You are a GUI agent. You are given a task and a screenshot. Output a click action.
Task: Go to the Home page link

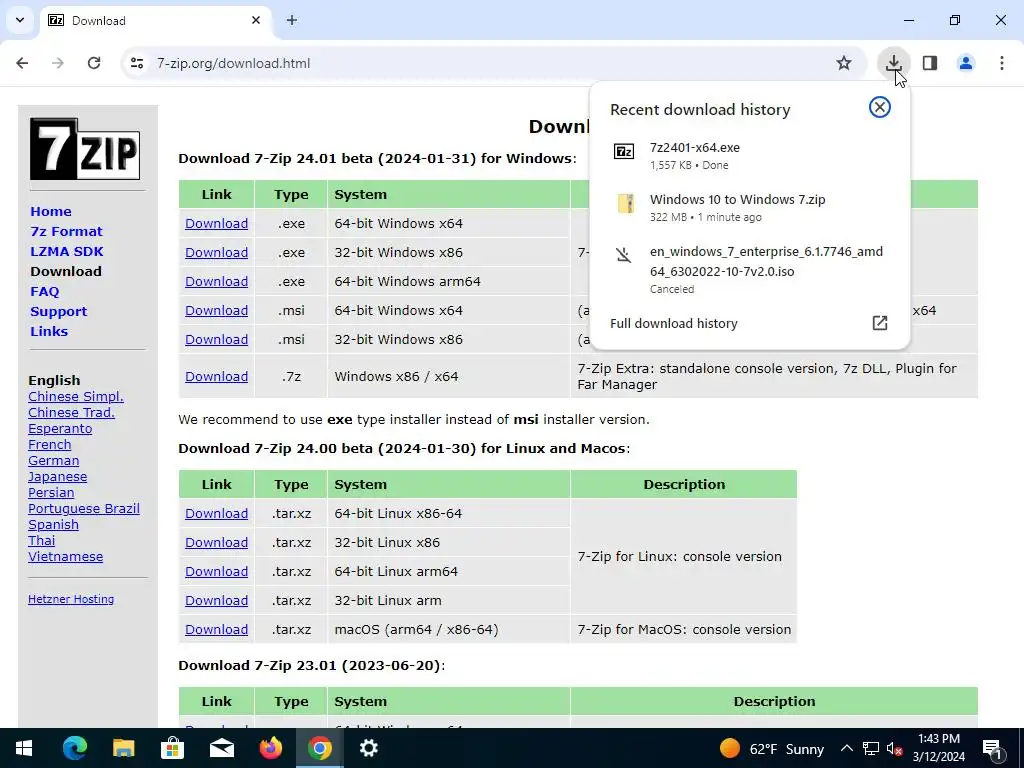51,212
